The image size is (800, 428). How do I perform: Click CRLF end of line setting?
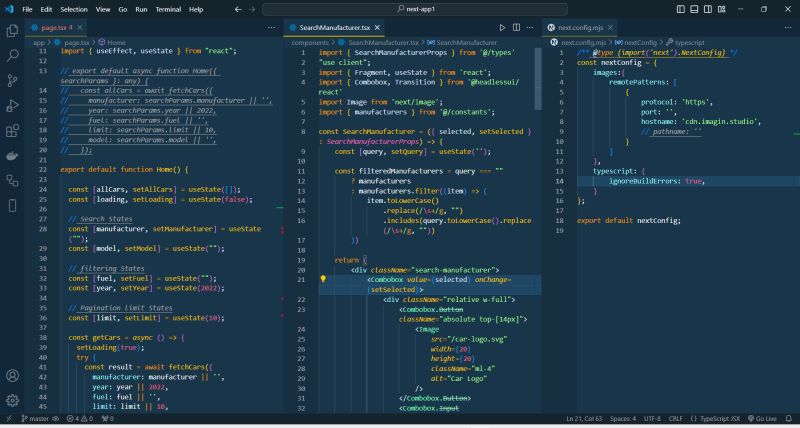point(676,419)
